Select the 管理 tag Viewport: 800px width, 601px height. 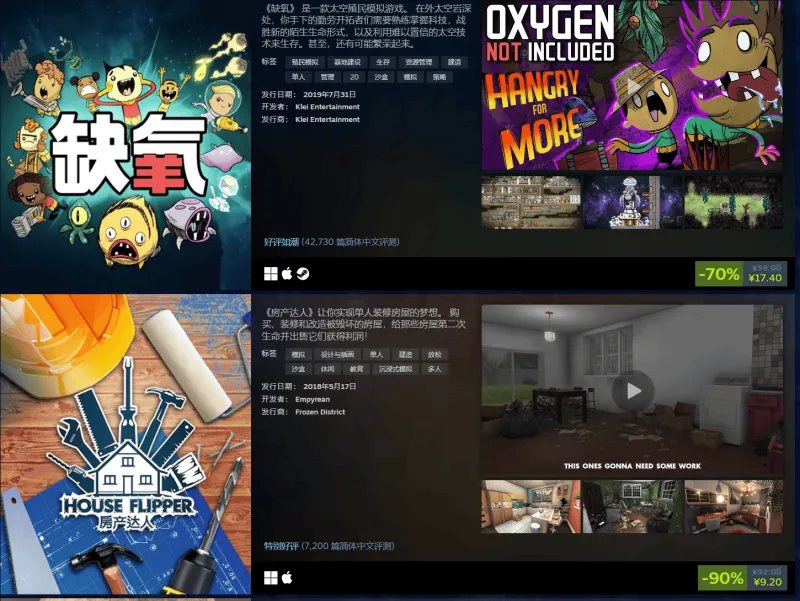[x=327, y=77]
